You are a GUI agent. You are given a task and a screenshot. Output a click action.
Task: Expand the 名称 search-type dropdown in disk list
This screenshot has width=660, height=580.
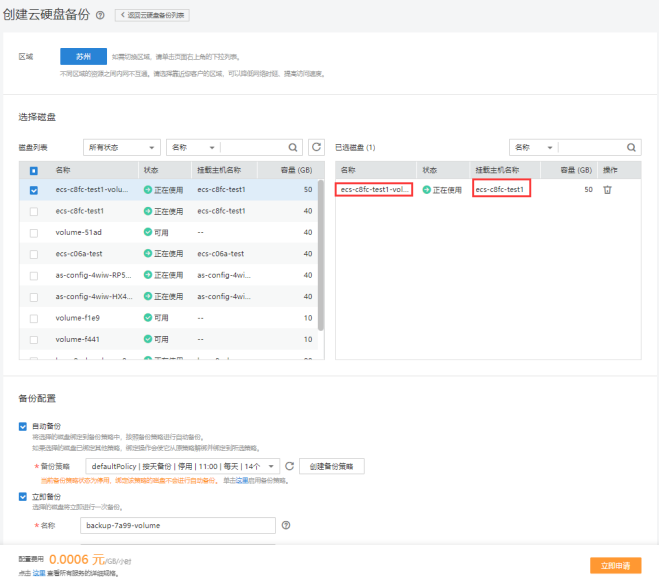(192, 147)
